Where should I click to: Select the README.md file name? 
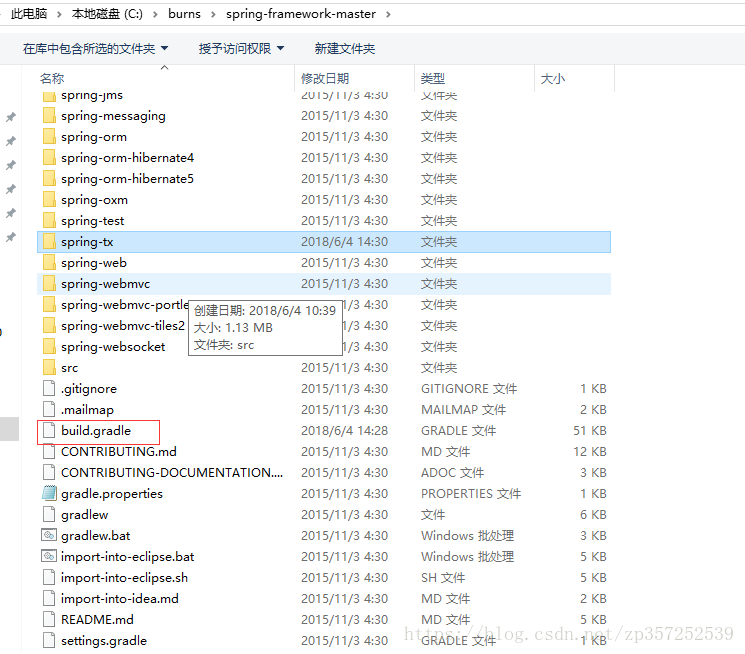click(97, 619)
